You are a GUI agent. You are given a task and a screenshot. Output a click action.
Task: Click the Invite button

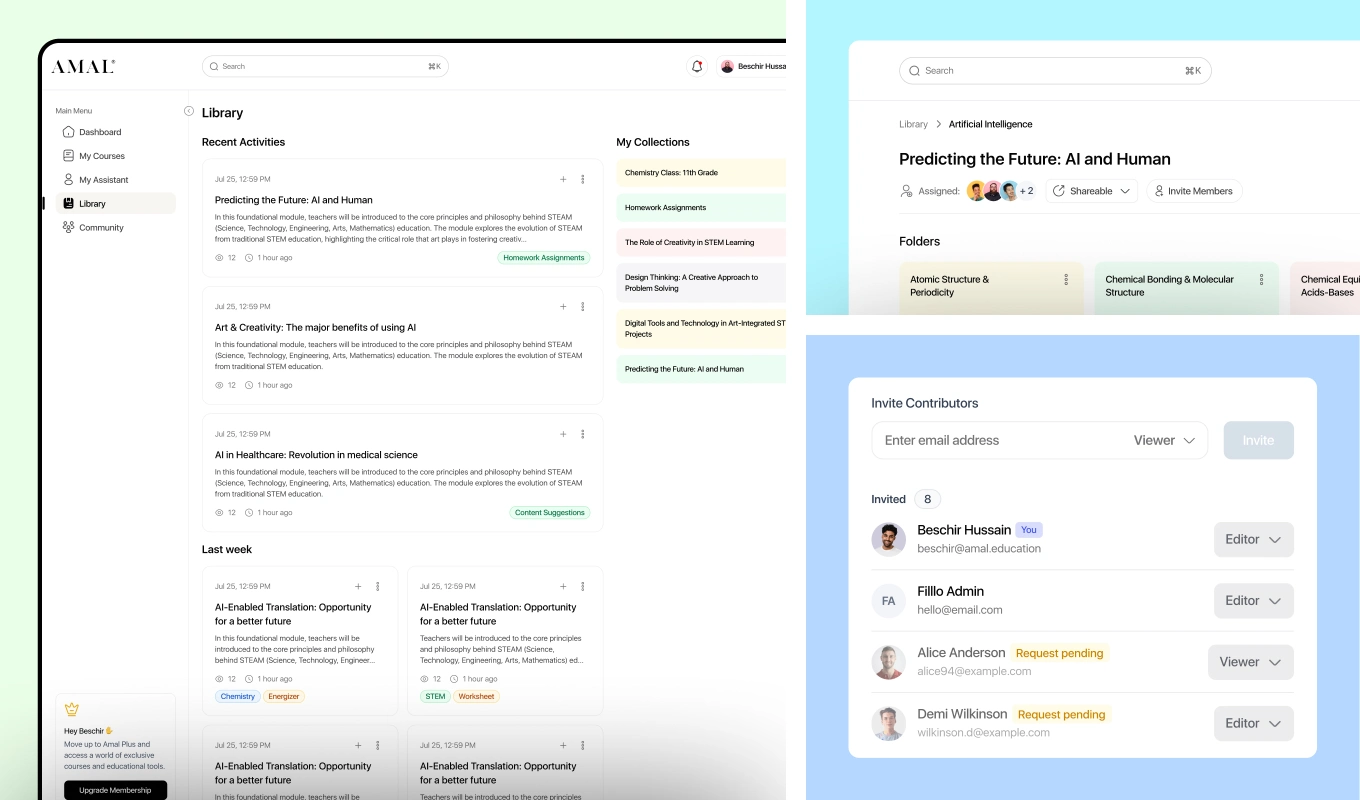point(1258,440)
